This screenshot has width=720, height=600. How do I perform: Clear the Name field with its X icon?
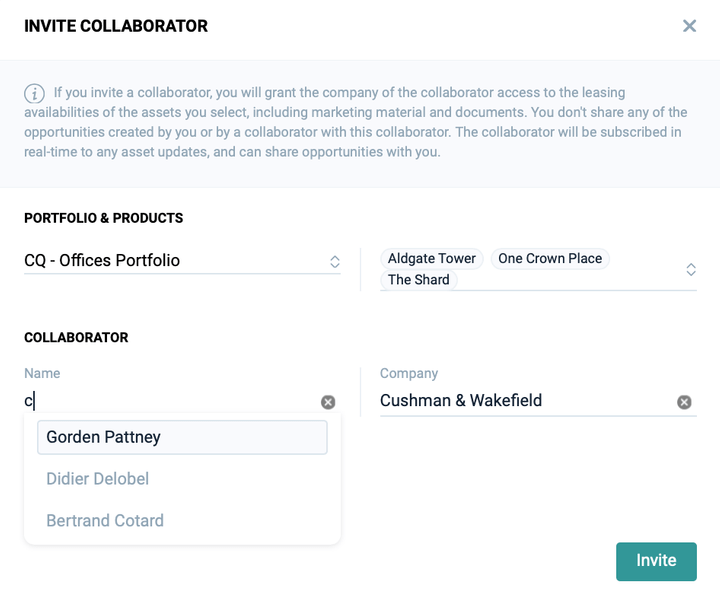pos(328,402)
